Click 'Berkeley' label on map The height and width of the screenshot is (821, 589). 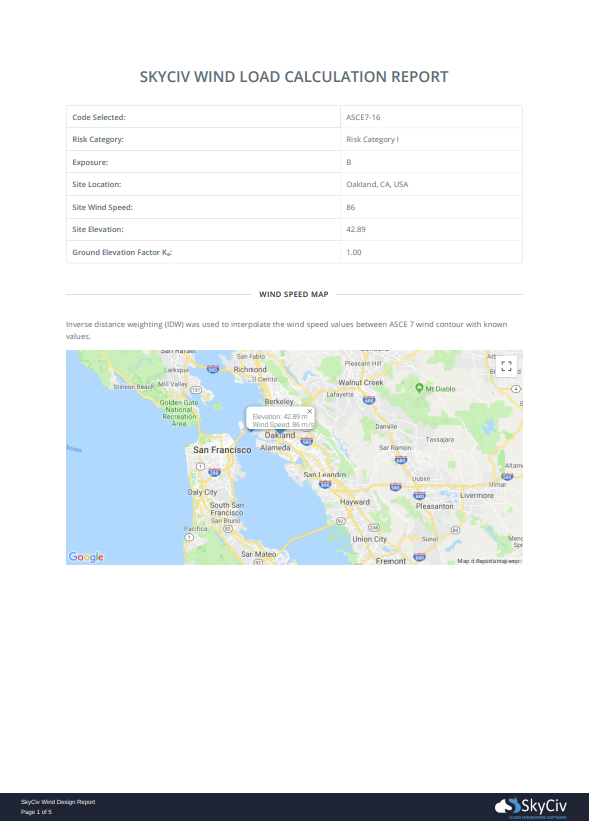[x=279, y=402]
